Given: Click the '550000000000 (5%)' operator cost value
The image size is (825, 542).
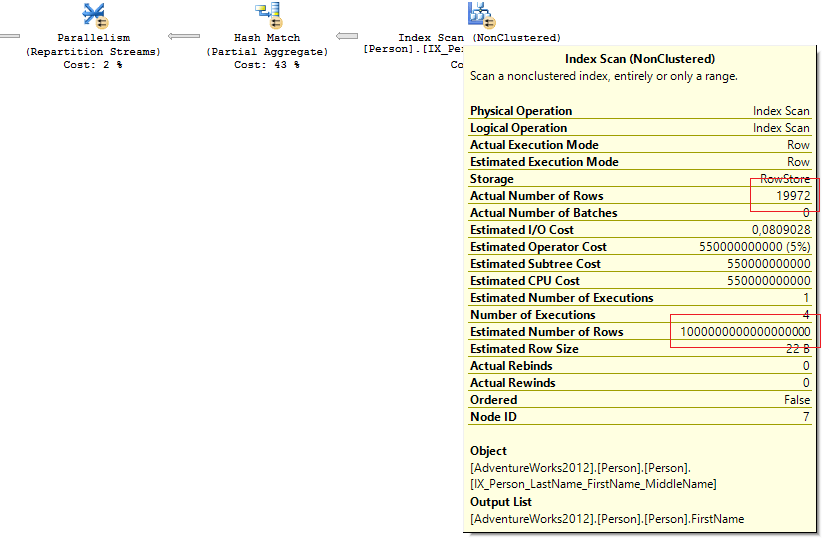Looking at the screenshot, I should pyautogui.click(x=754, y=247).
